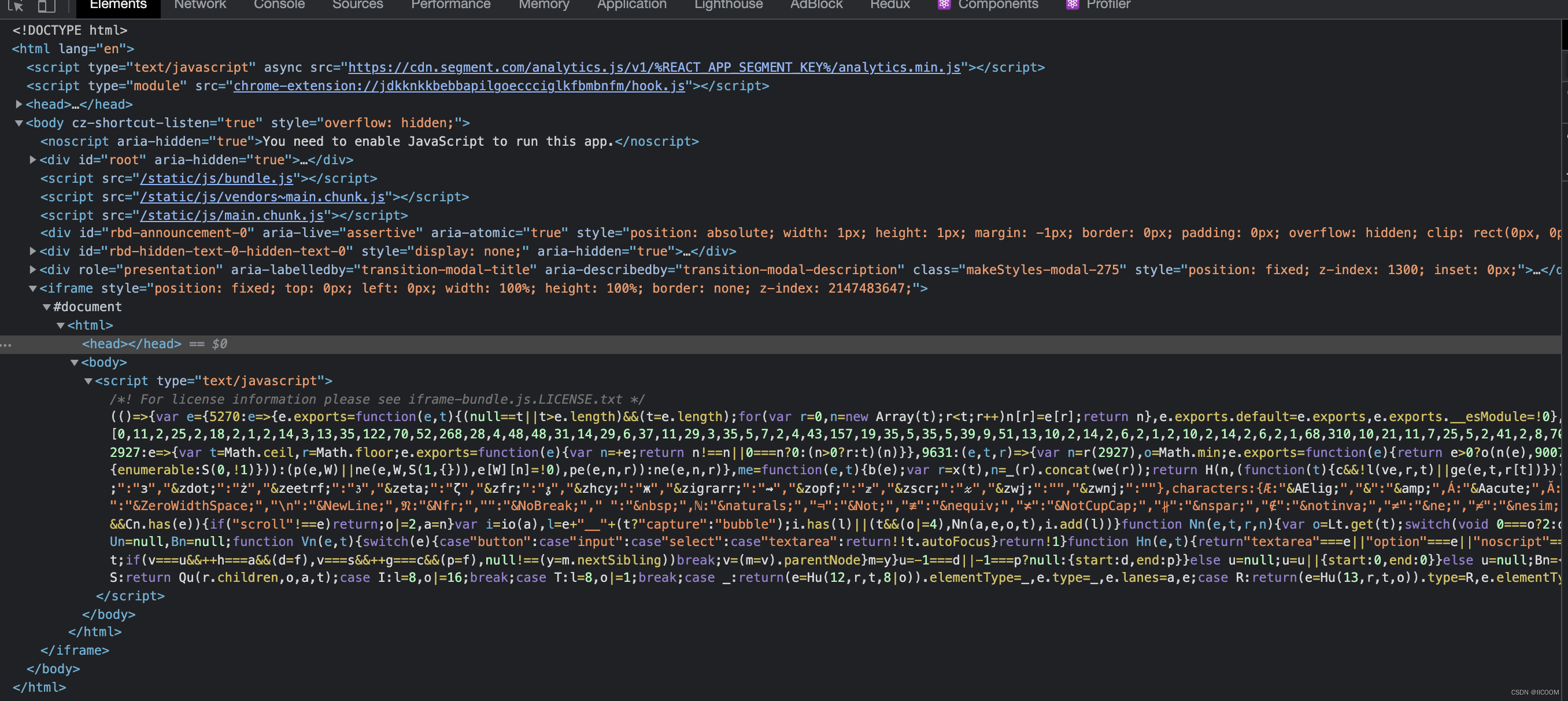Image resolution: width=1568 pixels, height=701 pixels.
Task: Switch to the AdBlock tab
Action: [816, 5]
